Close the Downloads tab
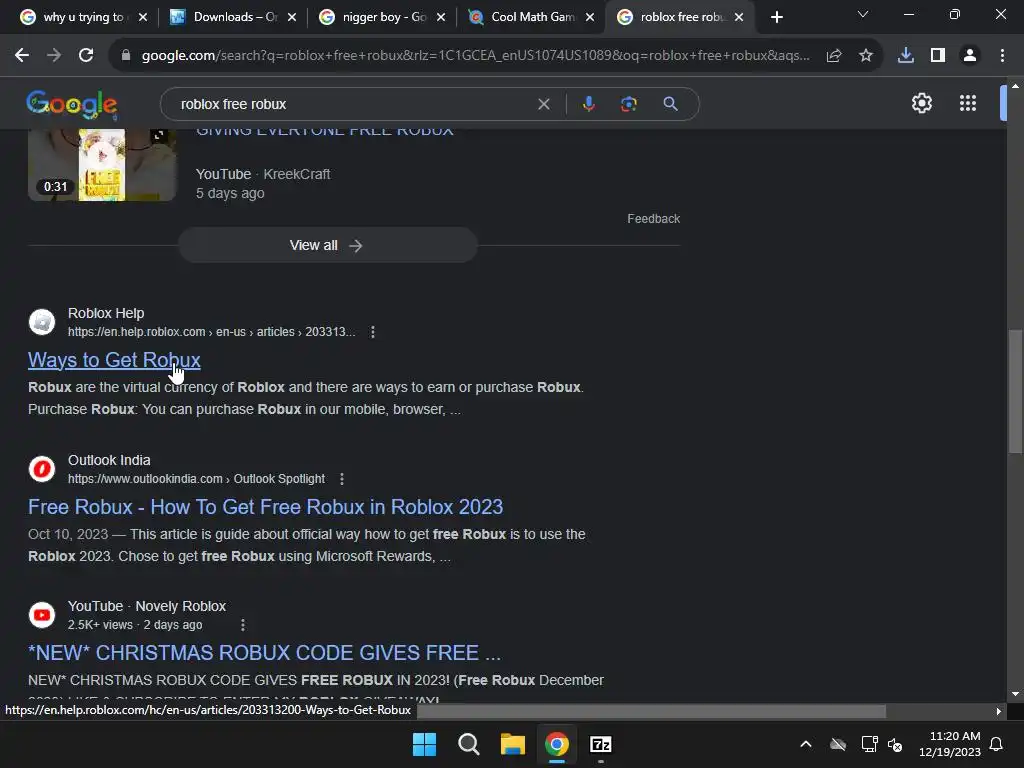The height and width of the screenshot is (768, 1024). [x=292, y=17]
